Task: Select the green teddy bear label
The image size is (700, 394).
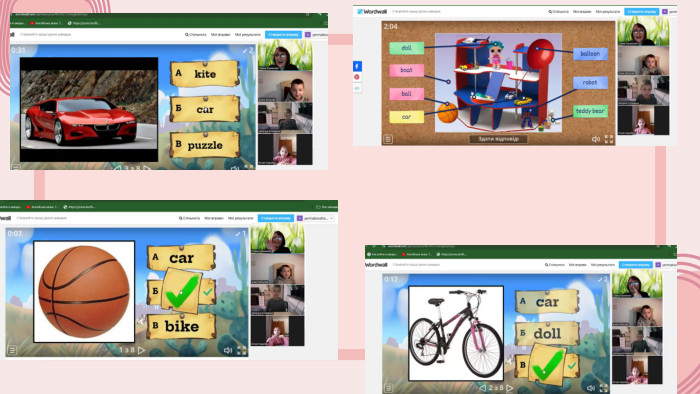Action: tap(590, 111)
